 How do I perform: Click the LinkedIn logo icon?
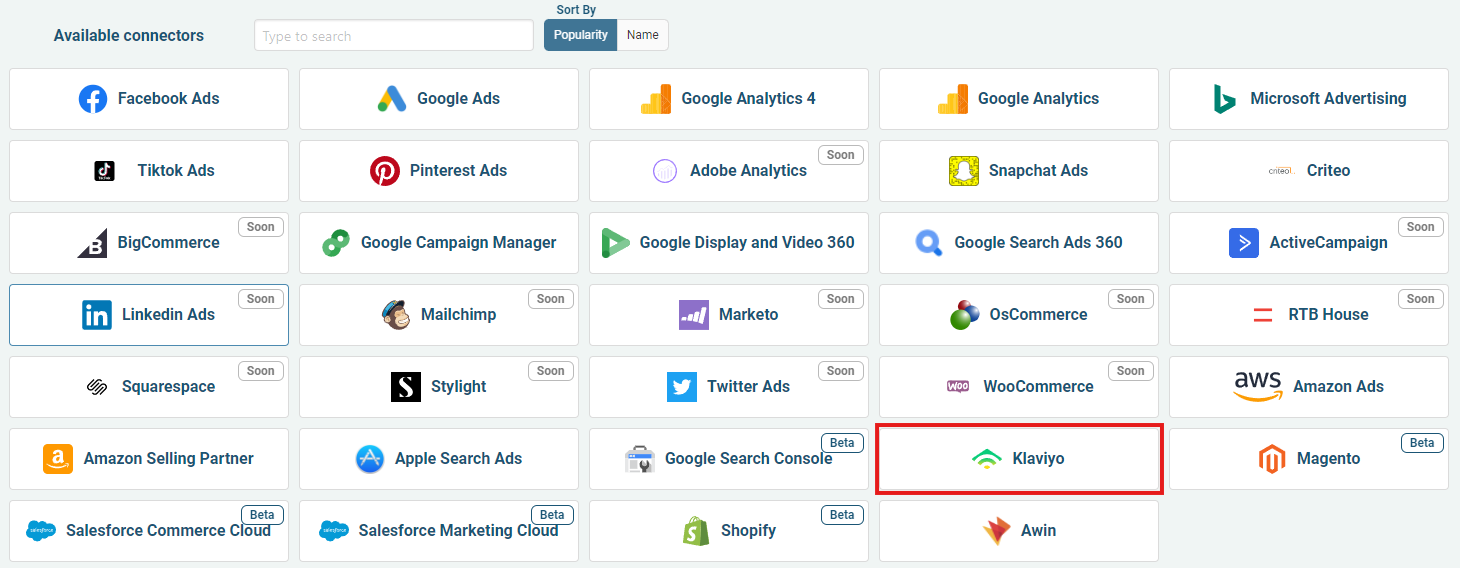(x=97, y=315)
